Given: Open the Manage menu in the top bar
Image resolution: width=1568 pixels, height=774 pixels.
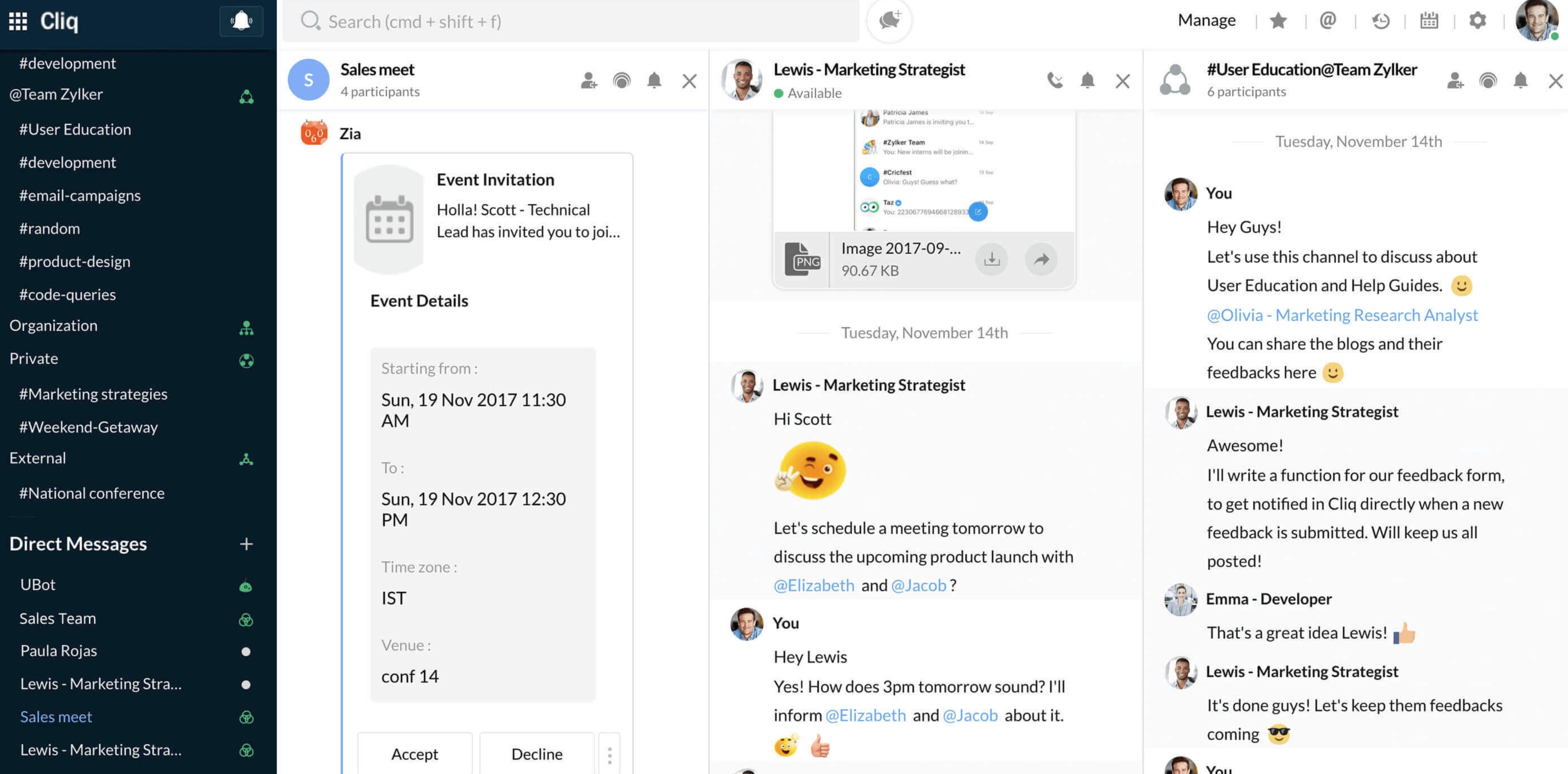Looking at the screenshot, I should tap(1206, 21).
